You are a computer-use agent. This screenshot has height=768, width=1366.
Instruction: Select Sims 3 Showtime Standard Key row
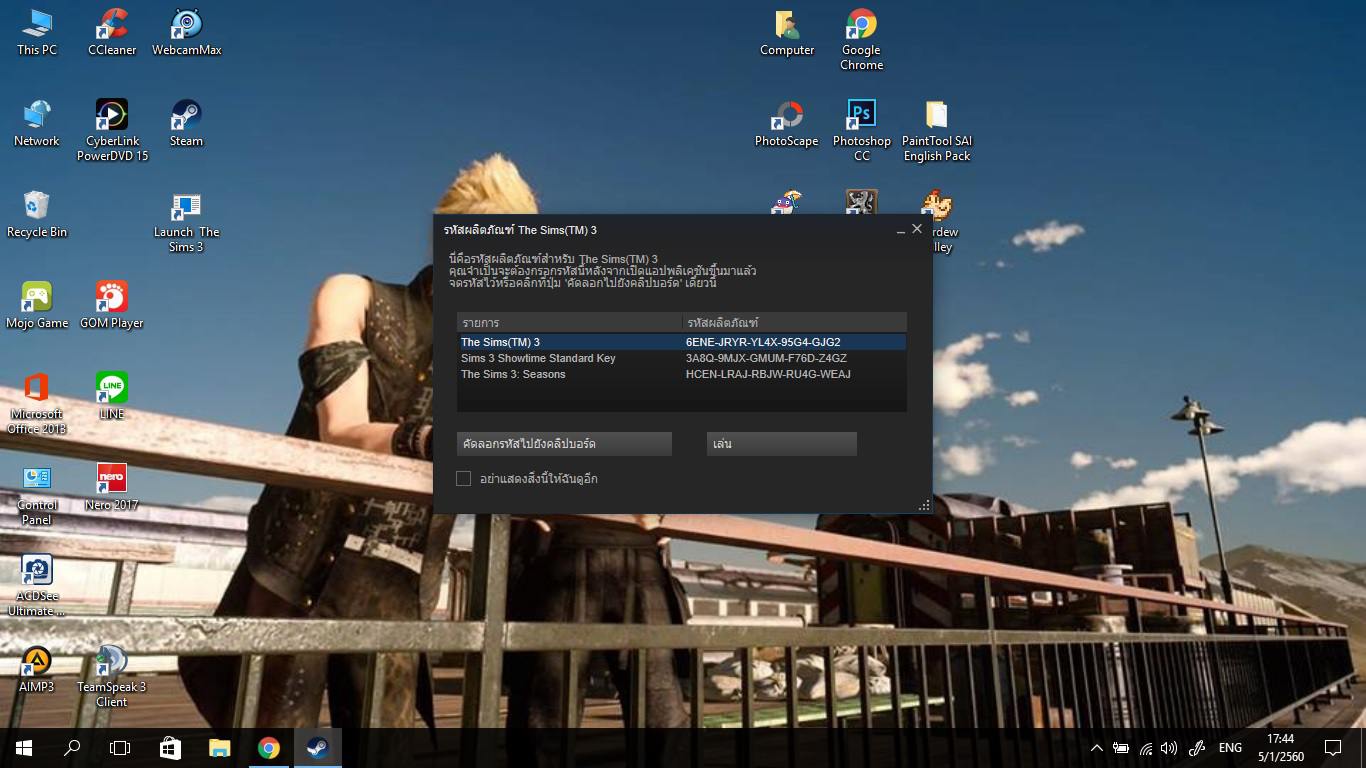(x=682, y=358)
